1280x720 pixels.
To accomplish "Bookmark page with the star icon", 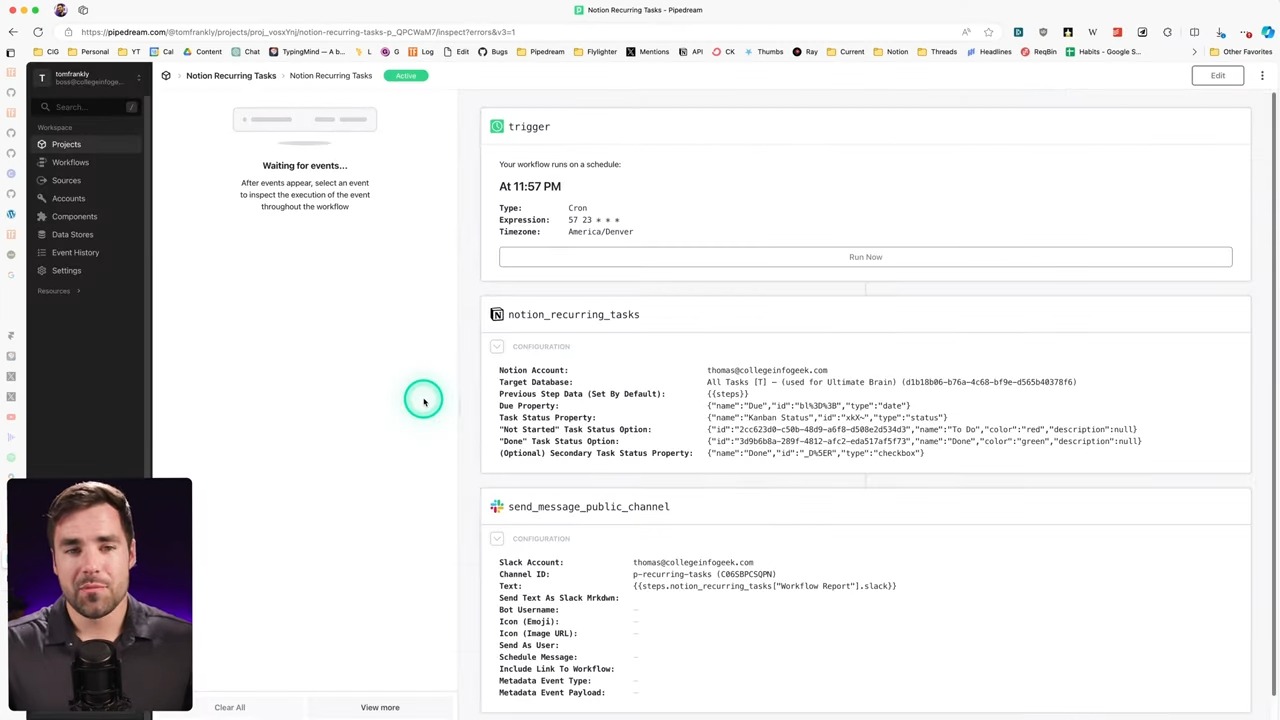I will [988, 32].
